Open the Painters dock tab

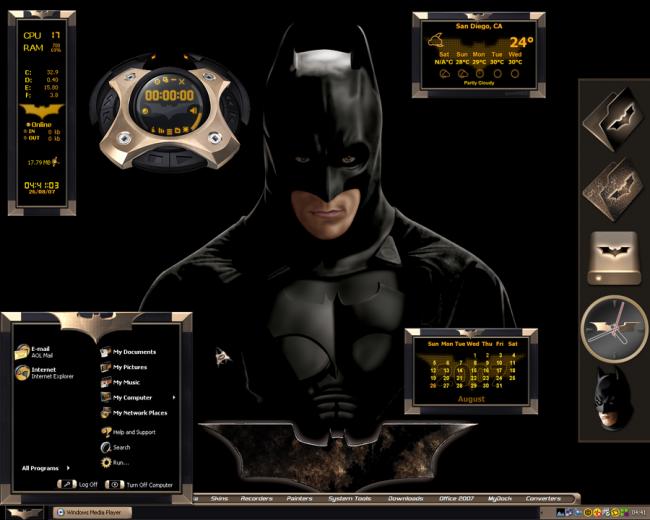[x=299, y=498]
